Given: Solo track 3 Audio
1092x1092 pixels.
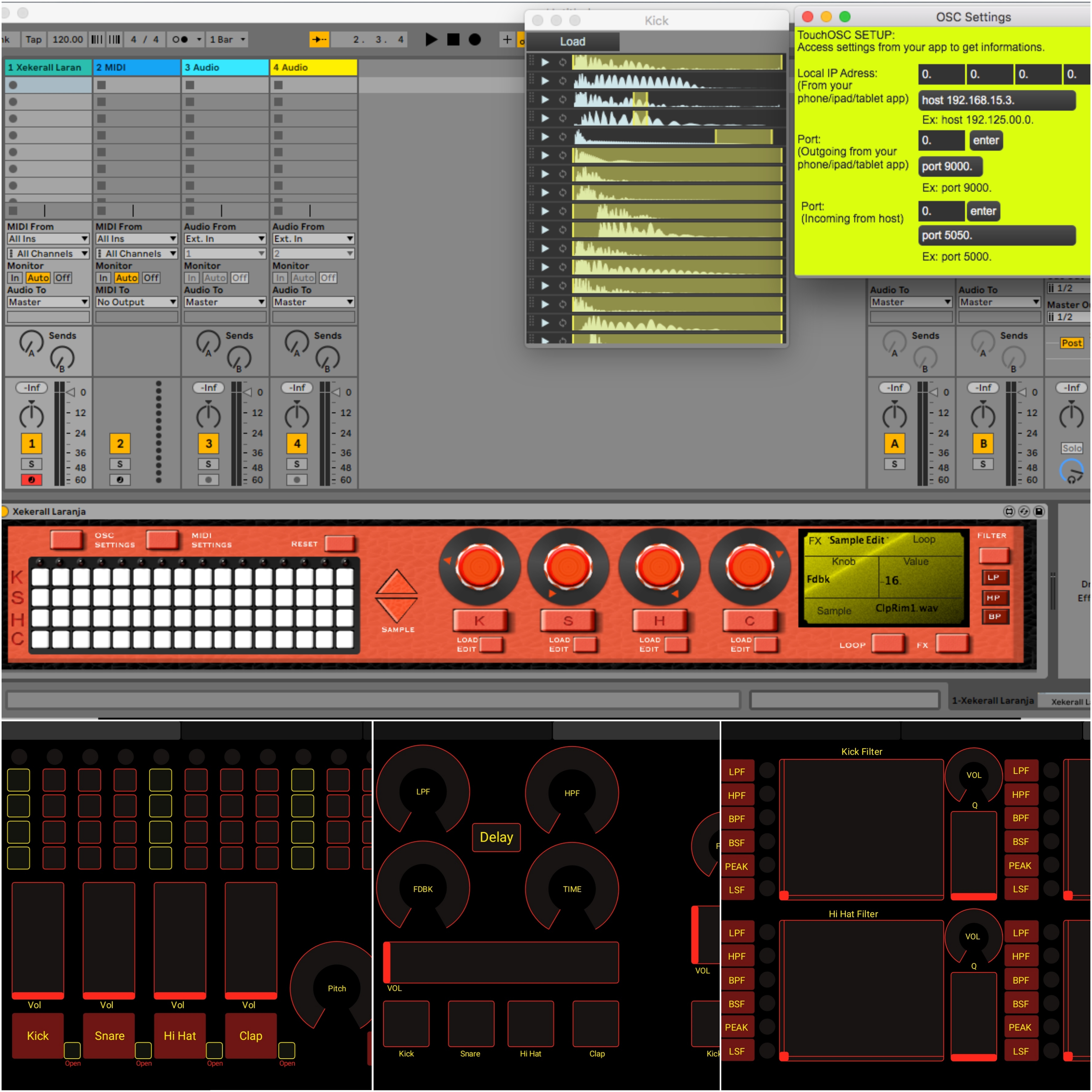Looking at the screenshot, I should click(209, 464).
